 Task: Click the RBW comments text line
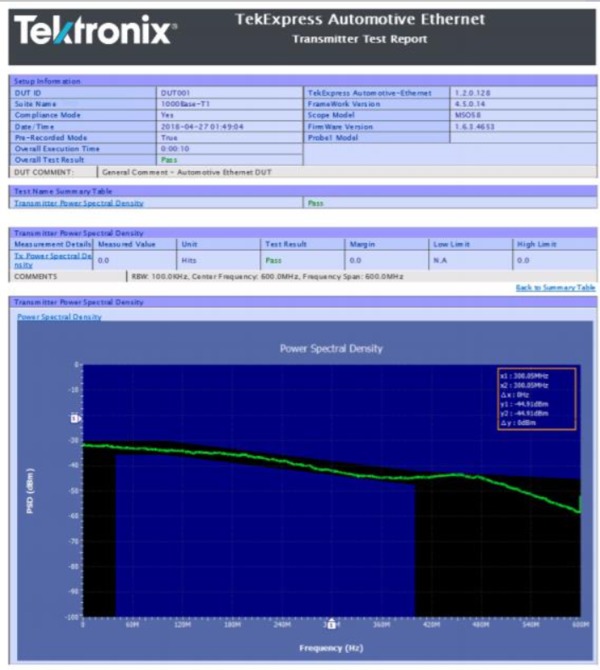click(x=267, y=276)
